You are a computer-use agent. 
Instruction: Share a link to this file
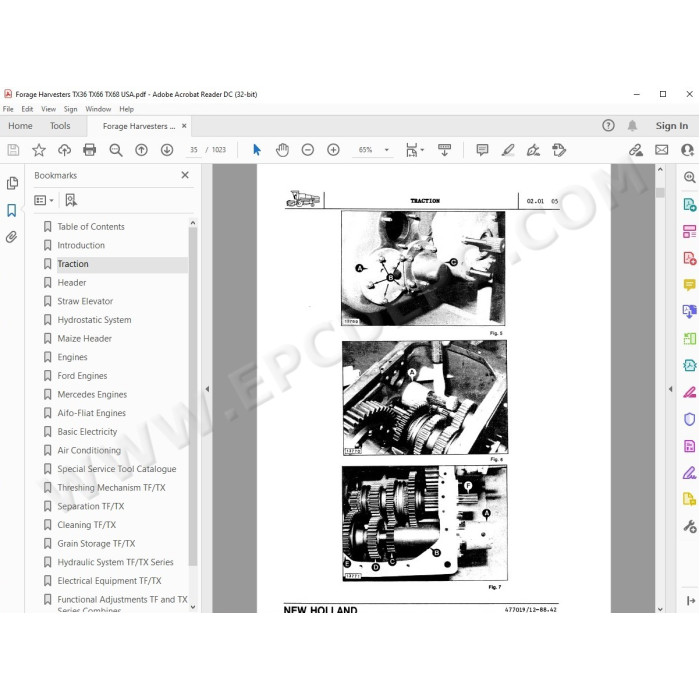pyautogui.click(x=636, y=150)
